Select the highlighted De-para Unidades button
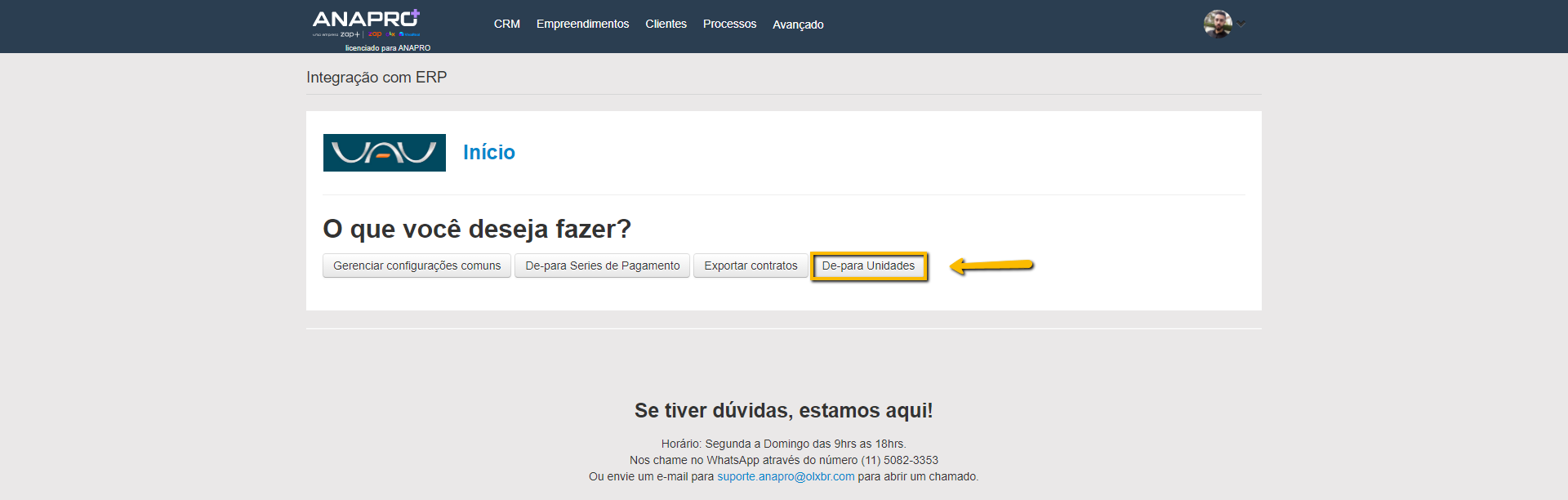This screenshot has height=500, width=1568. pyautogui.click(x=868, y=266)
